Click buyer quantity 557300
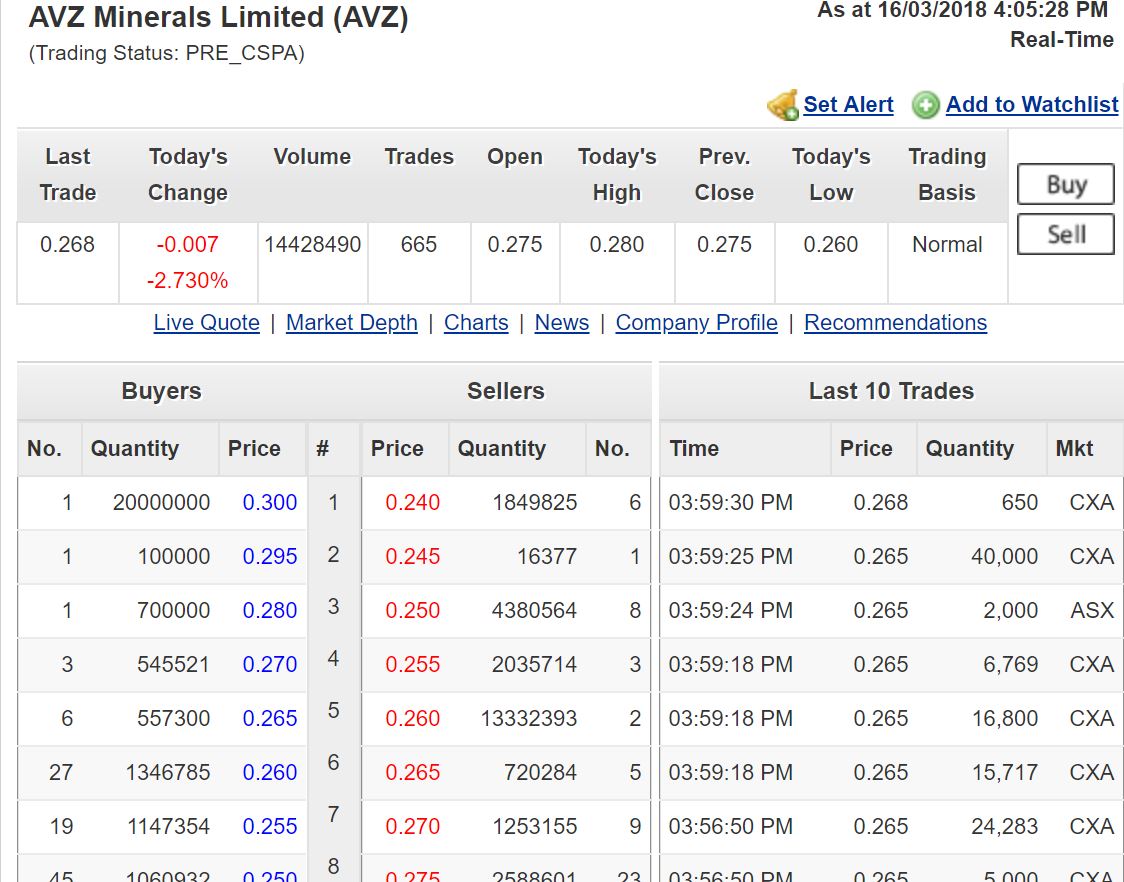The height and width of the screenshot is (882, 1124). click(173, 718)
